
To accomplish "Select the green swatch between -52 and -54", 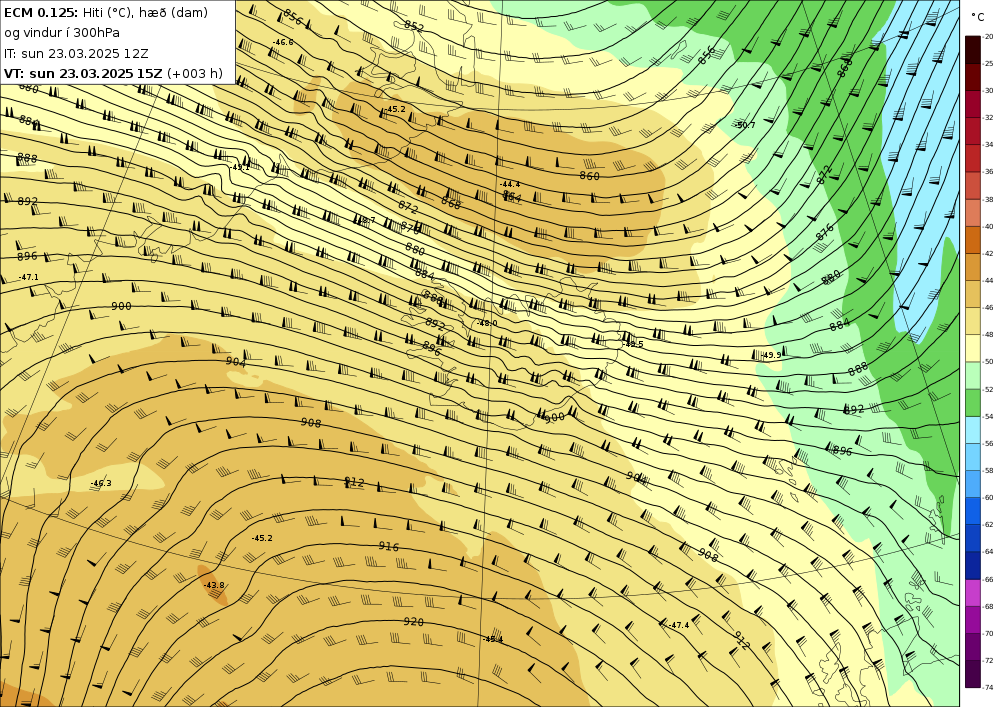I will point(973,403).
